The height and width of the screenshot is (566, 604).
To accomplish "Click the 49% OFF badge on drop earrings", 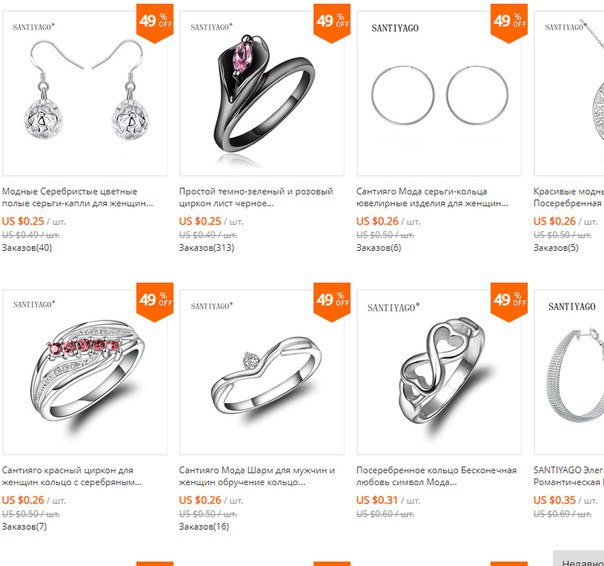I will [x=155, y=23].
